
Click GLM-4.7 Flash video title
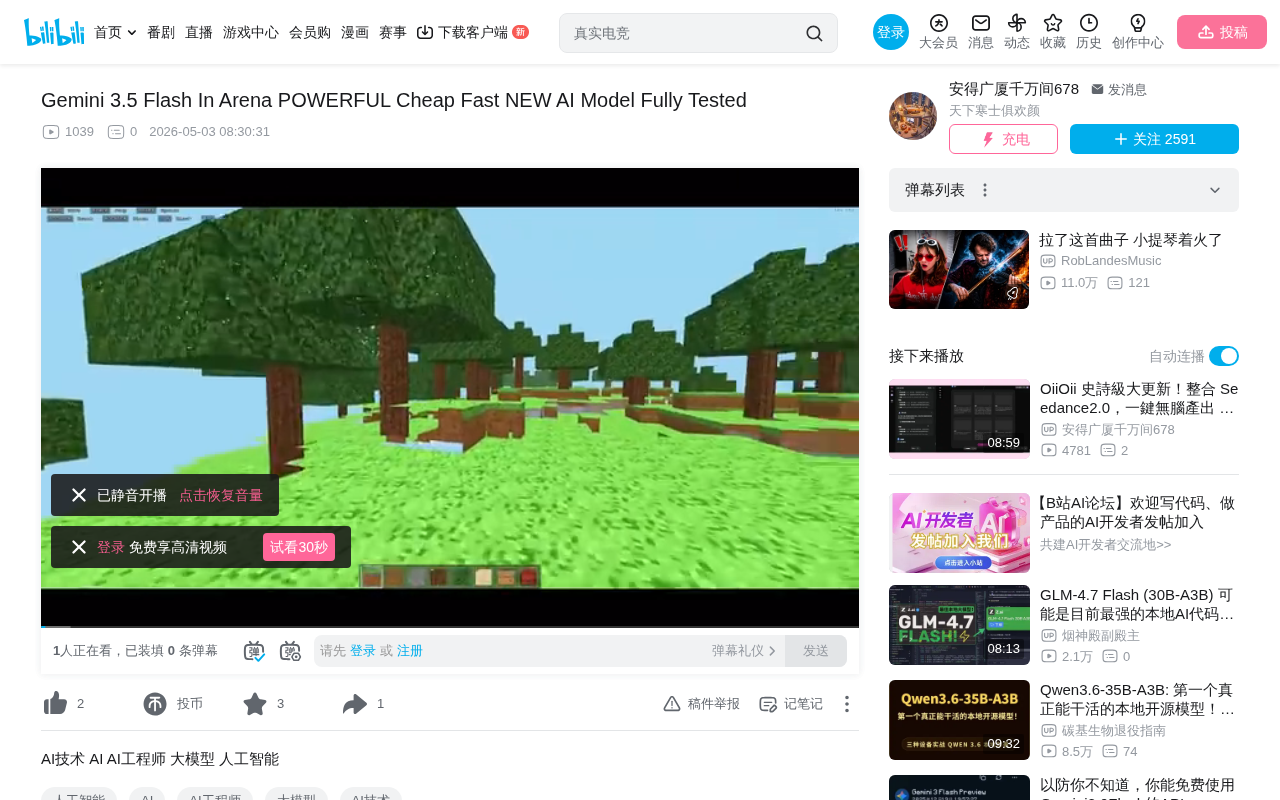click(1139, 604)
